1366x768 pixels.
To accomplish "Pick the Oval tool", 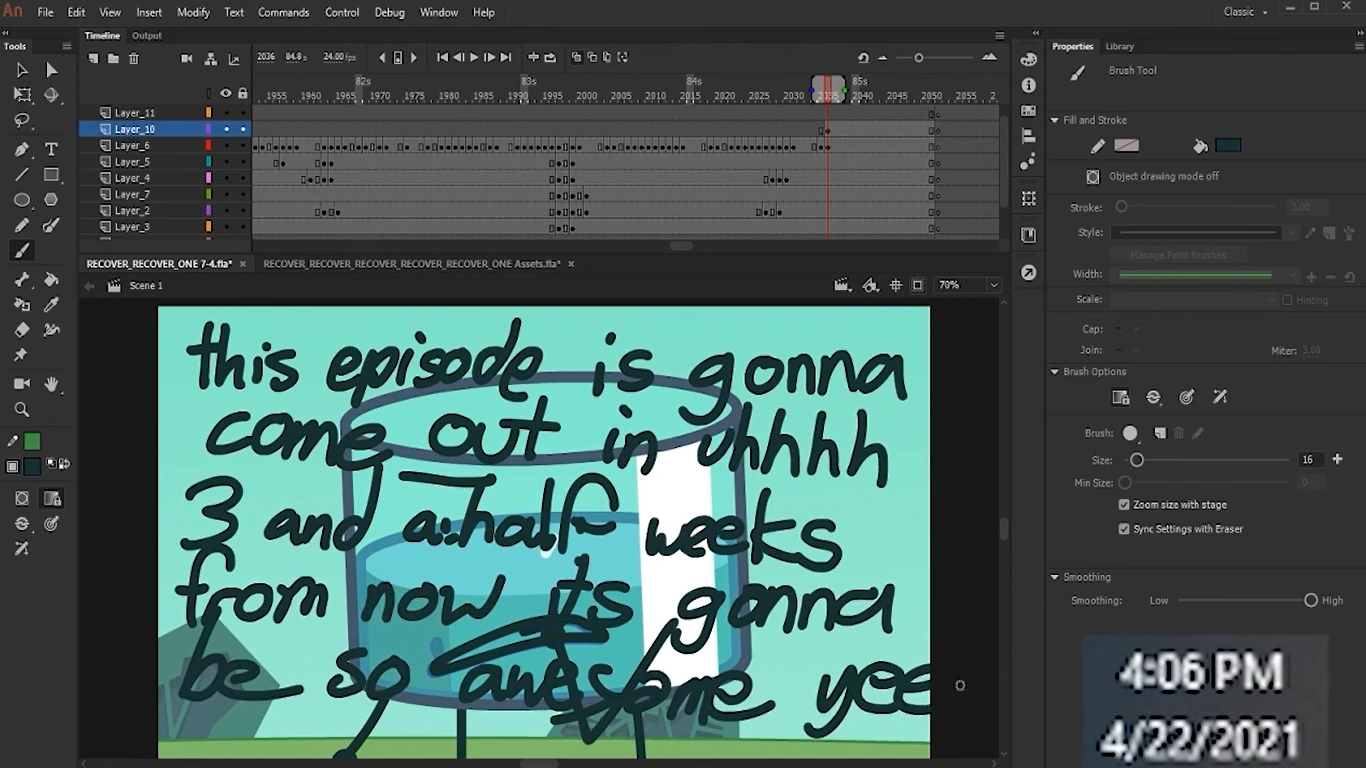I will 21,200.
